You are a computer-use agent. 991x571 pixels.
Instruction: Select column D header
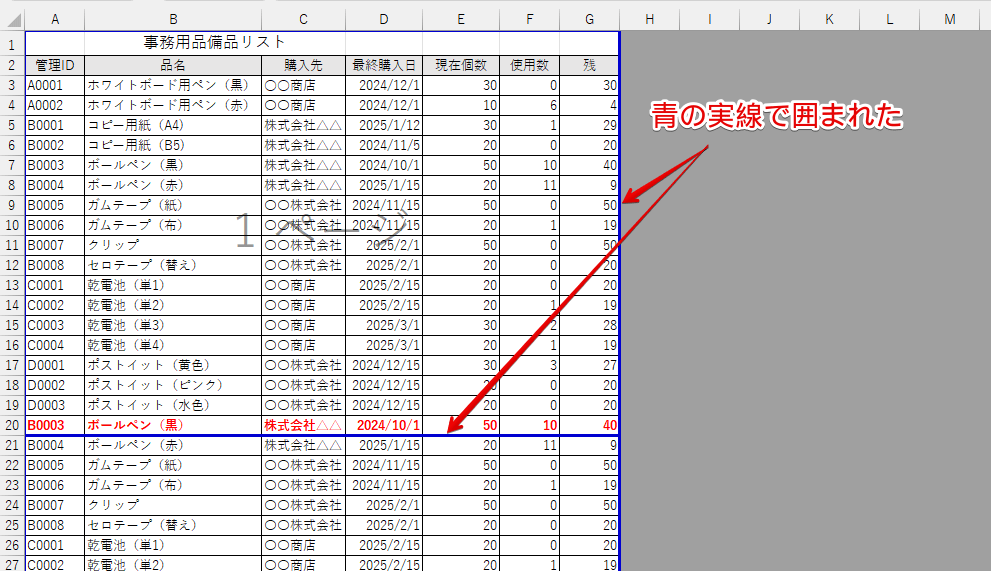384,20
